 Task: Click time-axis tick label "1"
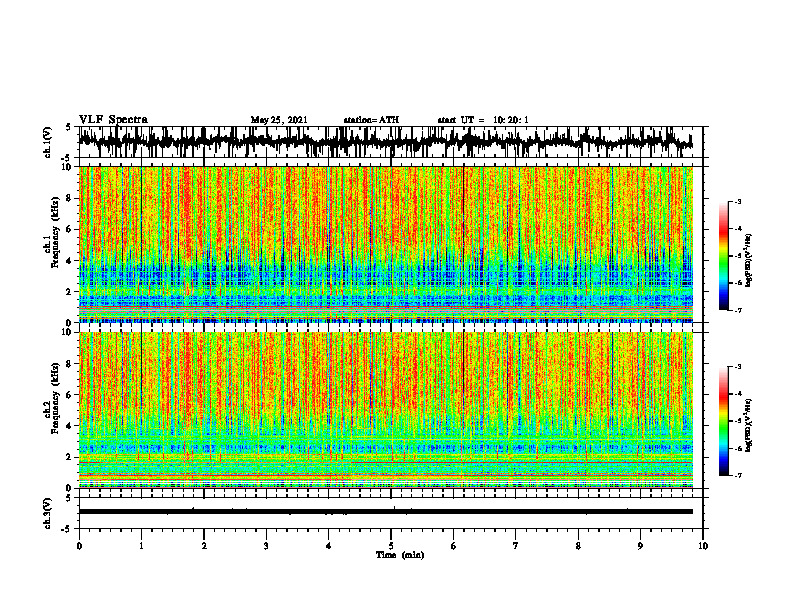tap(141, 546)
